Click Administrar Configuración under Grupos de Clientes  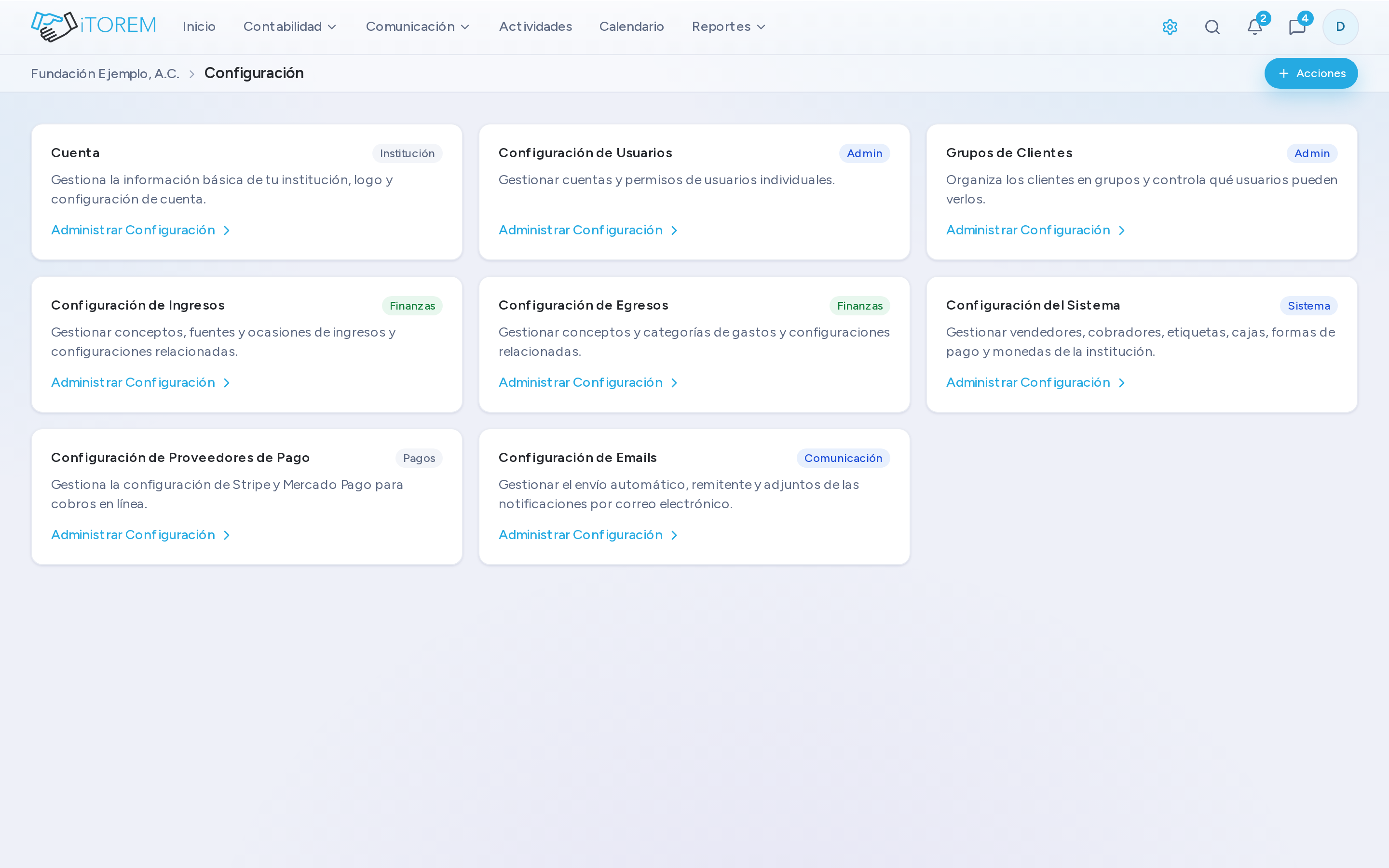click(x=1036, y=230)
